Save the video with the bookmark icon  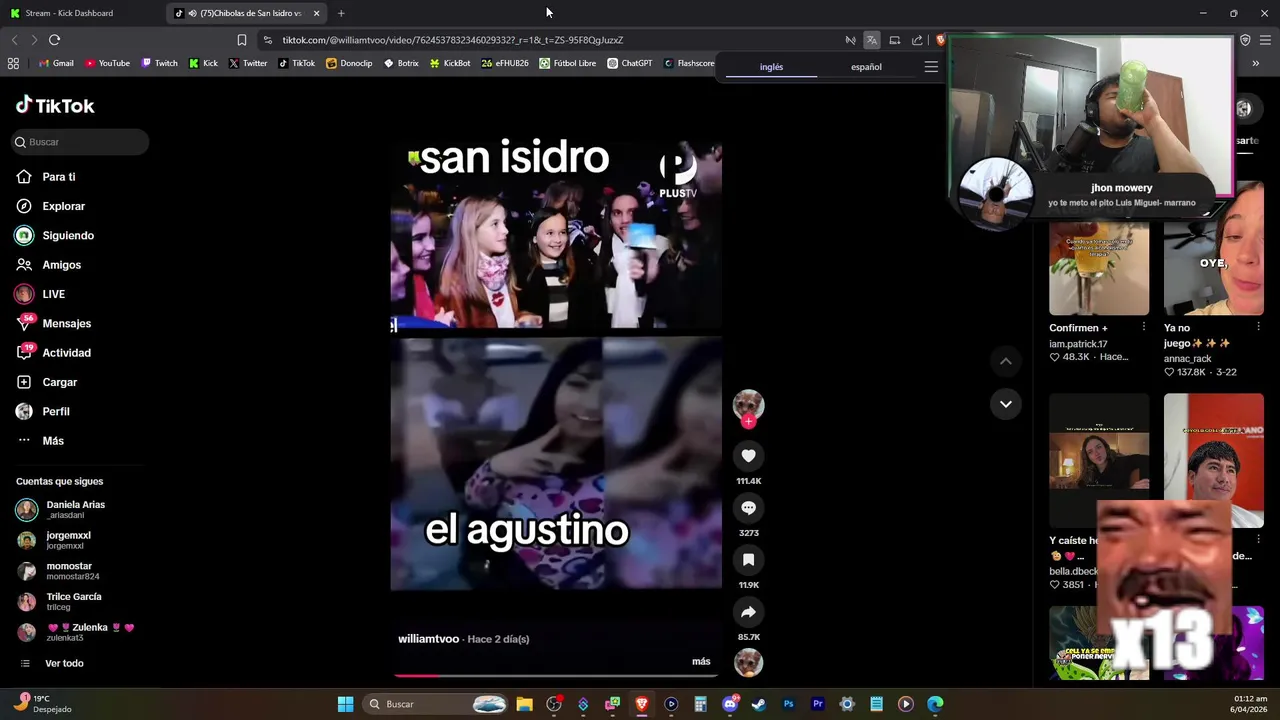coord(748,560)
